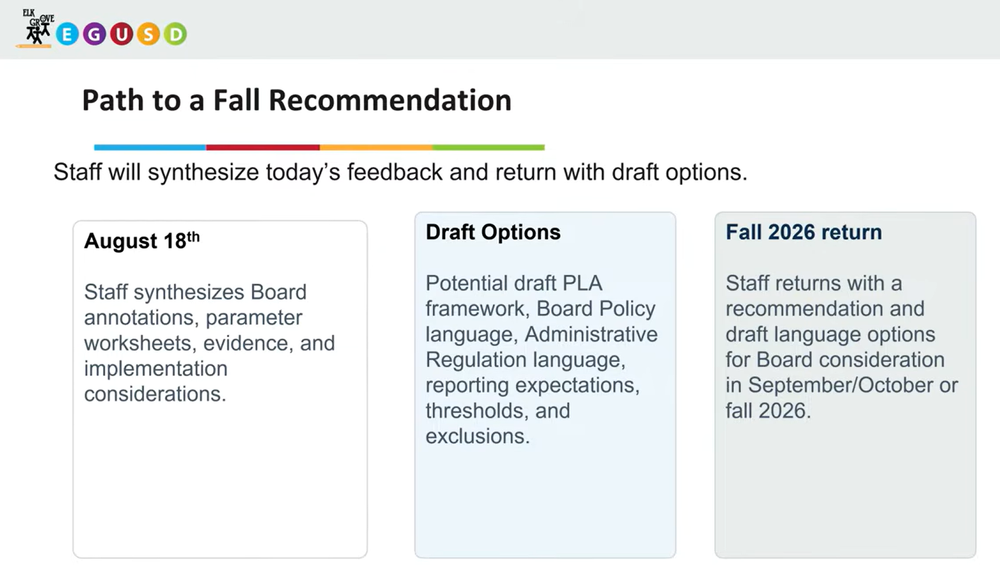Click the blue E circle icon

pos(67,34)
